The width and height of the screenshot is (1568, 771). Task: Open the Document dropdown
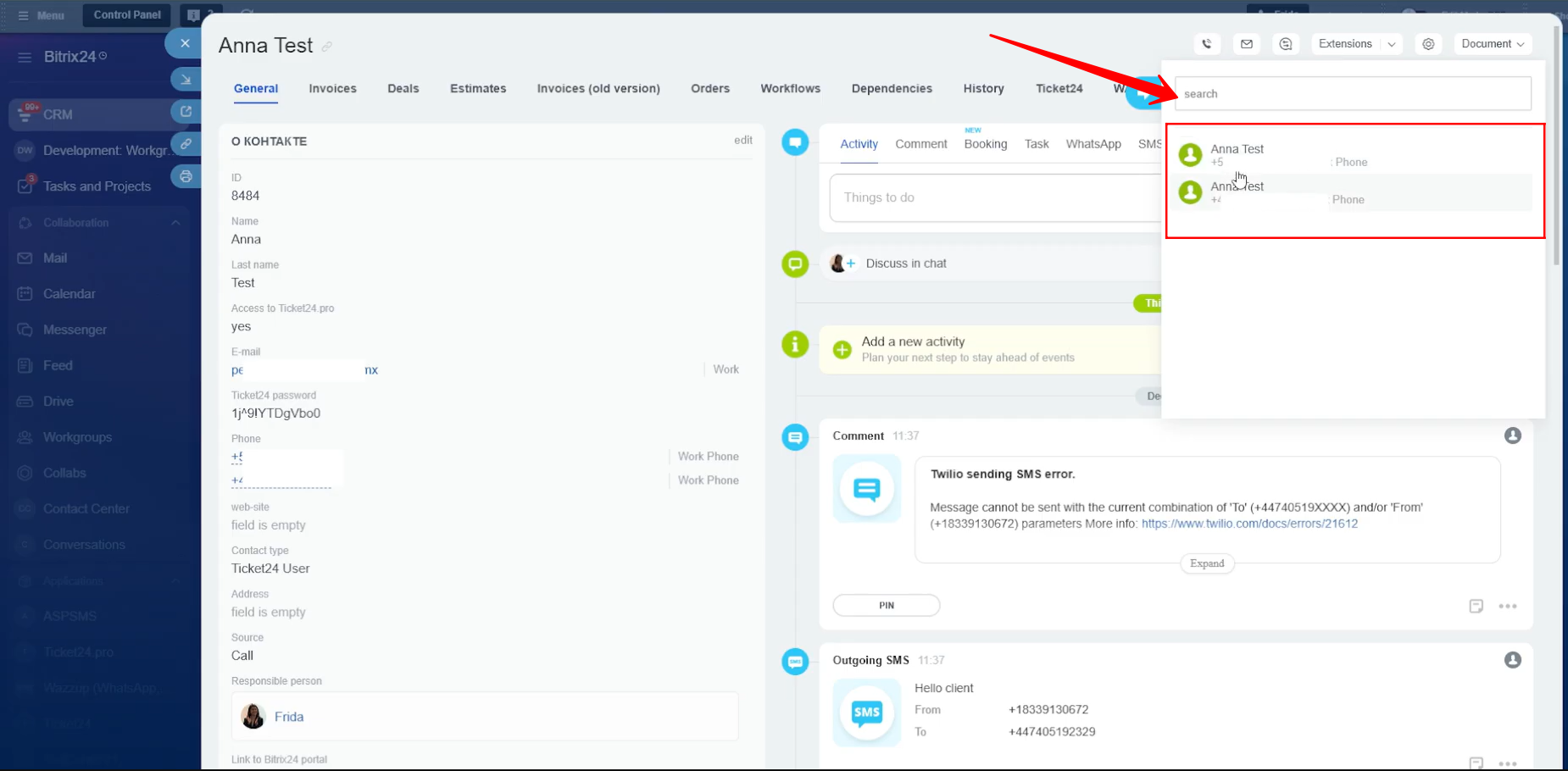(x=1492, y=44)
